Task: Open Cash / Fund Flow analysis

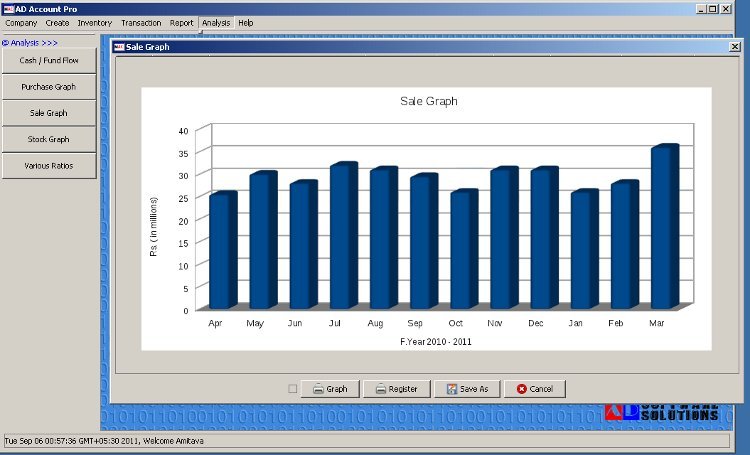Action: [49, 61]
